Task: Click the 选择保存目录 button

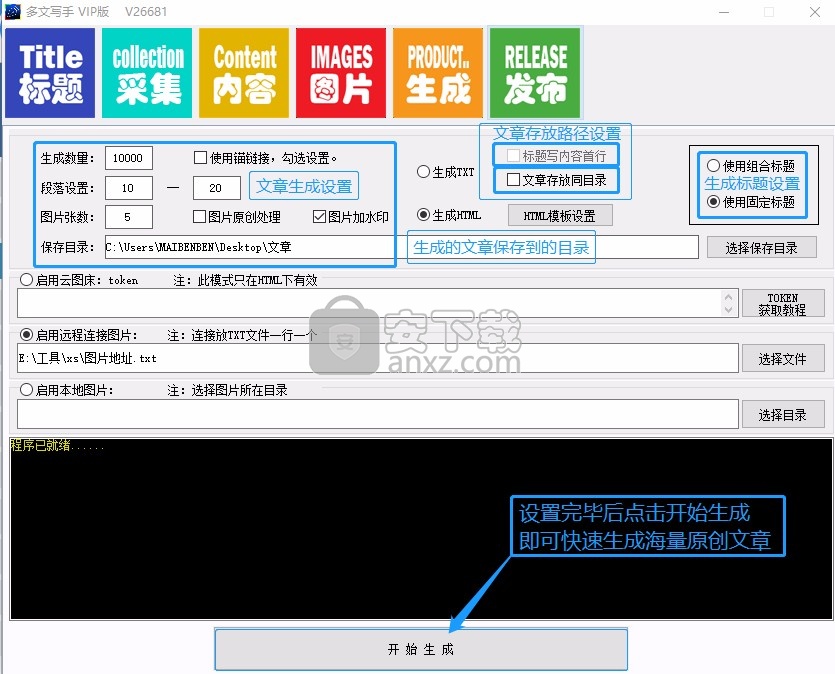Action: tap(762, 246)
